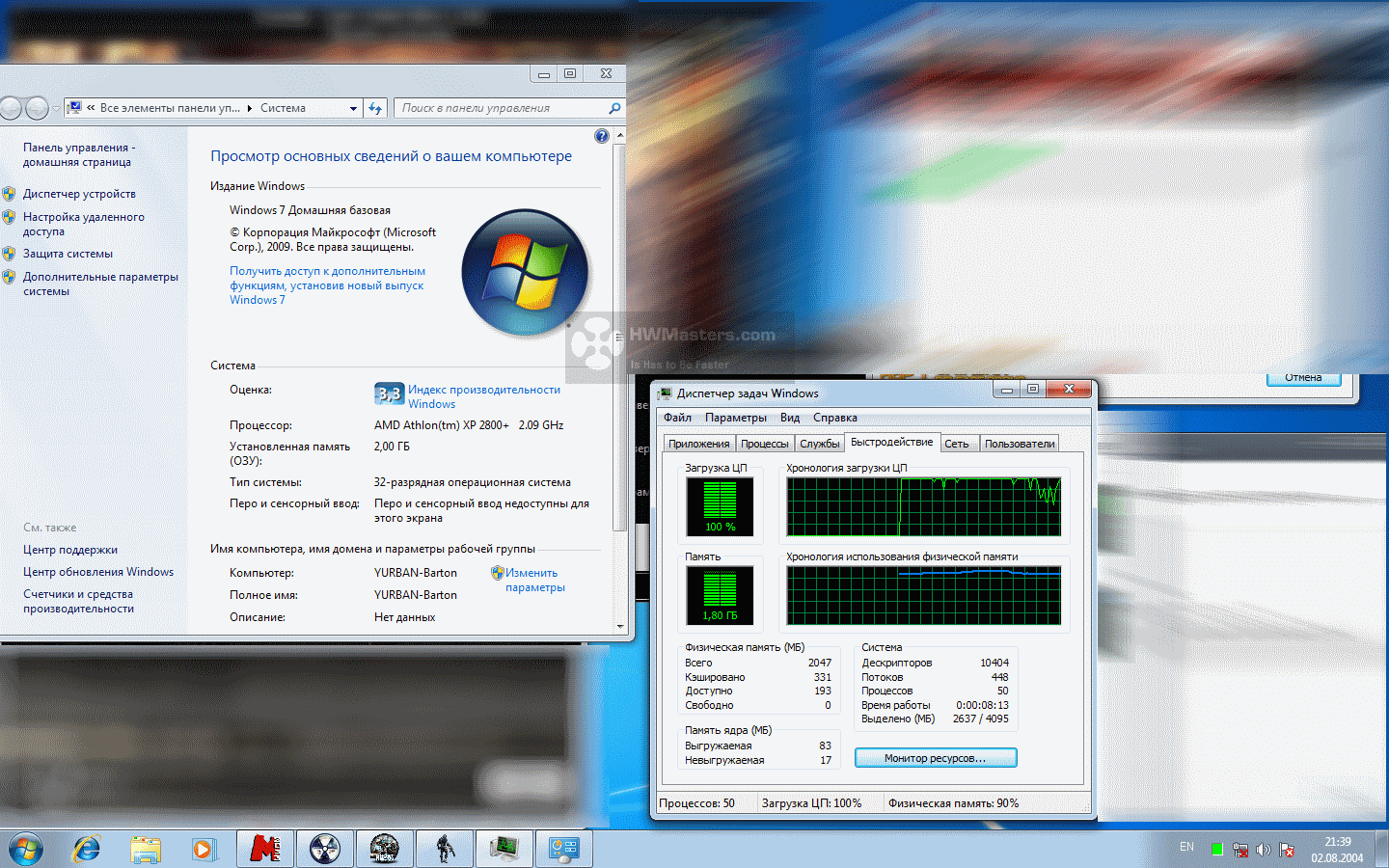Click the address bar computer icon
The image size is (1389, 868).
[74, 108]
